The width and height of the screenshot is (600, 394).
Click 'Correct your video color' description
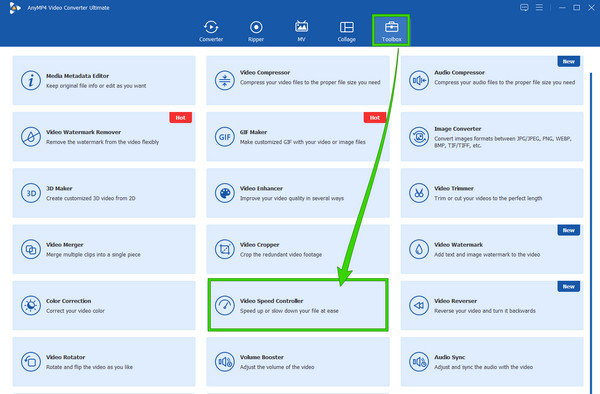[75, 311]
